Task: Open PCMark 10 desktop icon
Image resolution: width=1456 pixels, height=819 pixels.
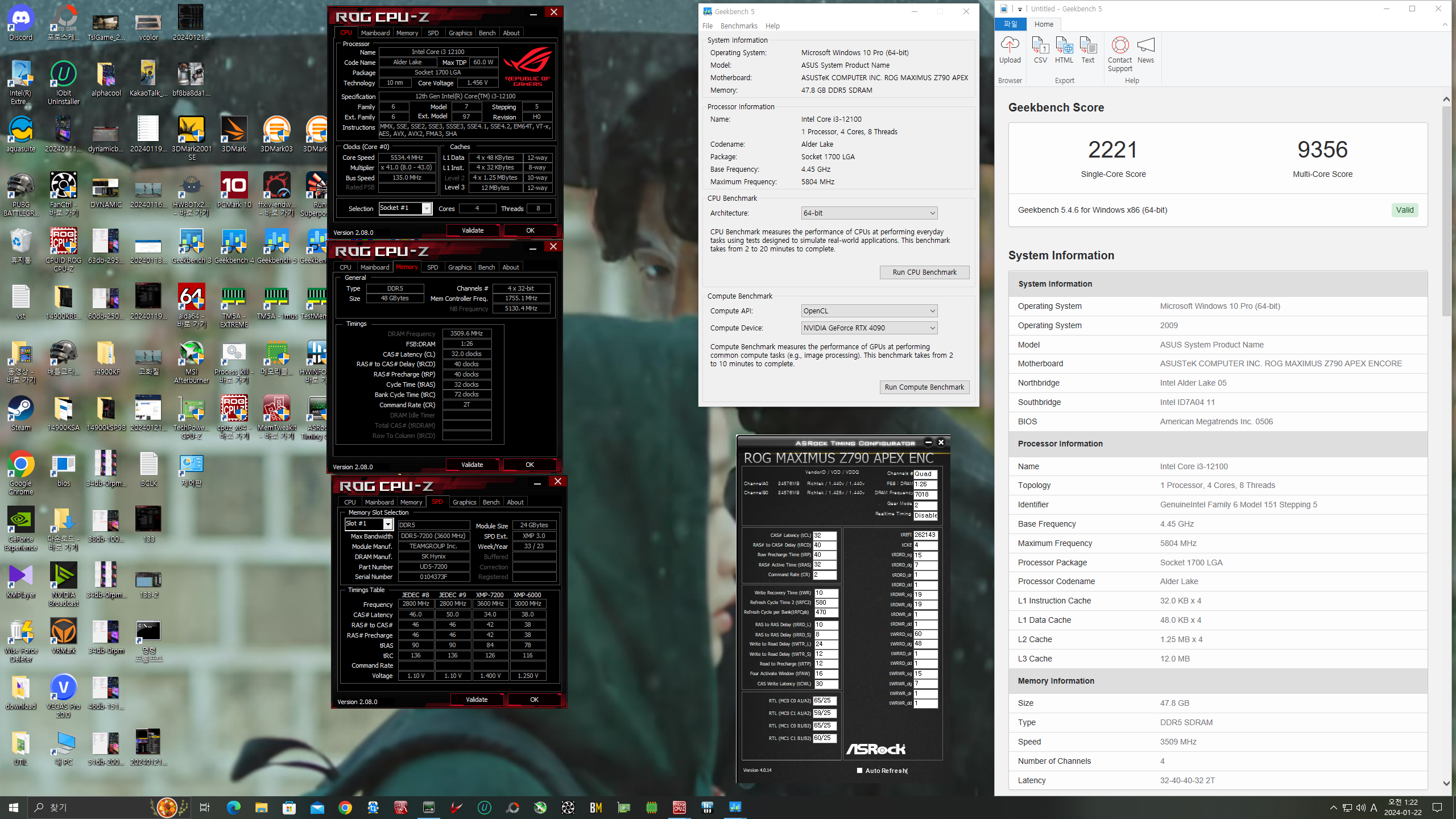Action: 234,191
